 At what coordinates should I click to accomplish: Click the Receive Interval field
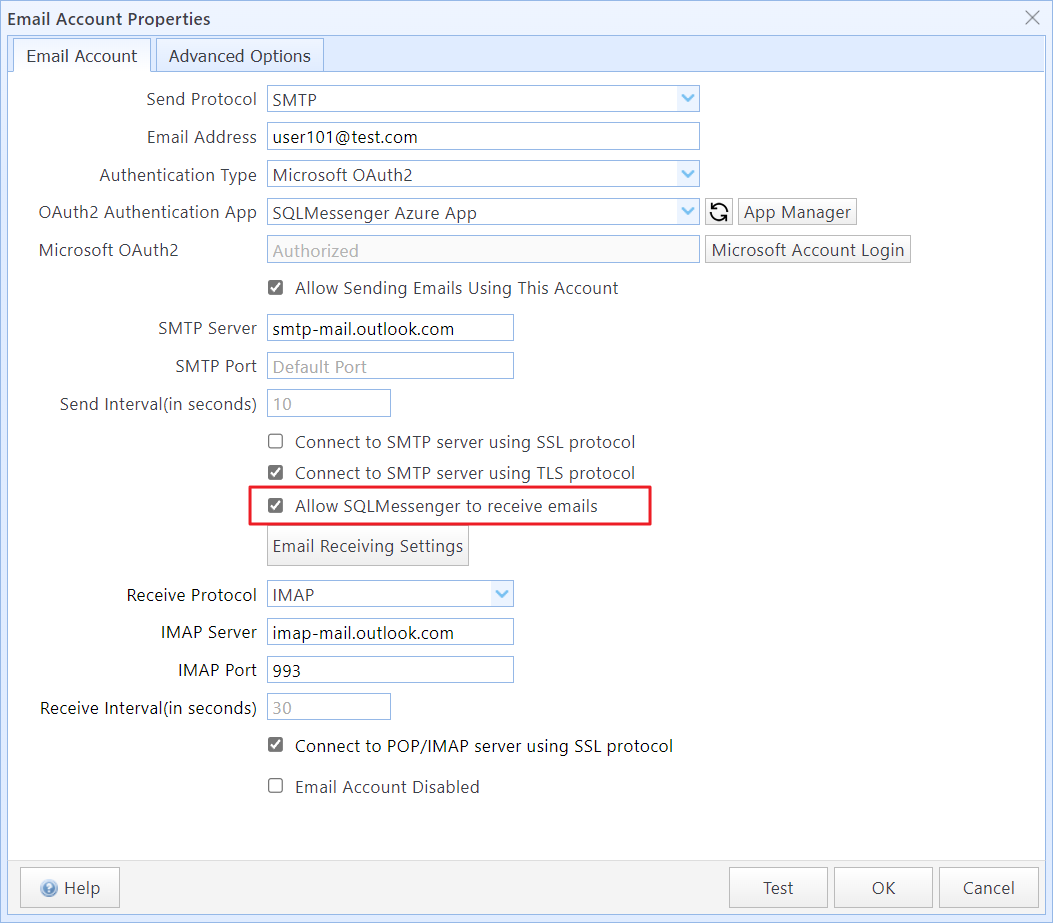tap(329, 707)
